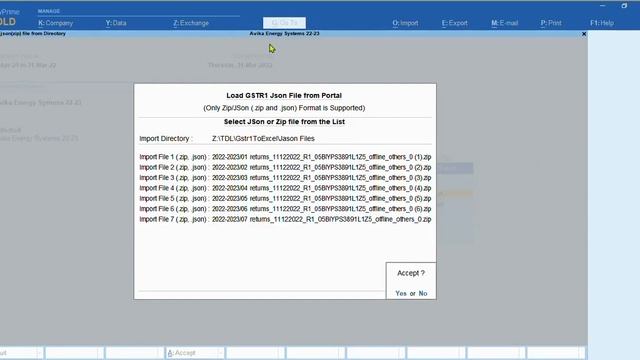
Task: Open F1: Help
Action: click(602, 23)
